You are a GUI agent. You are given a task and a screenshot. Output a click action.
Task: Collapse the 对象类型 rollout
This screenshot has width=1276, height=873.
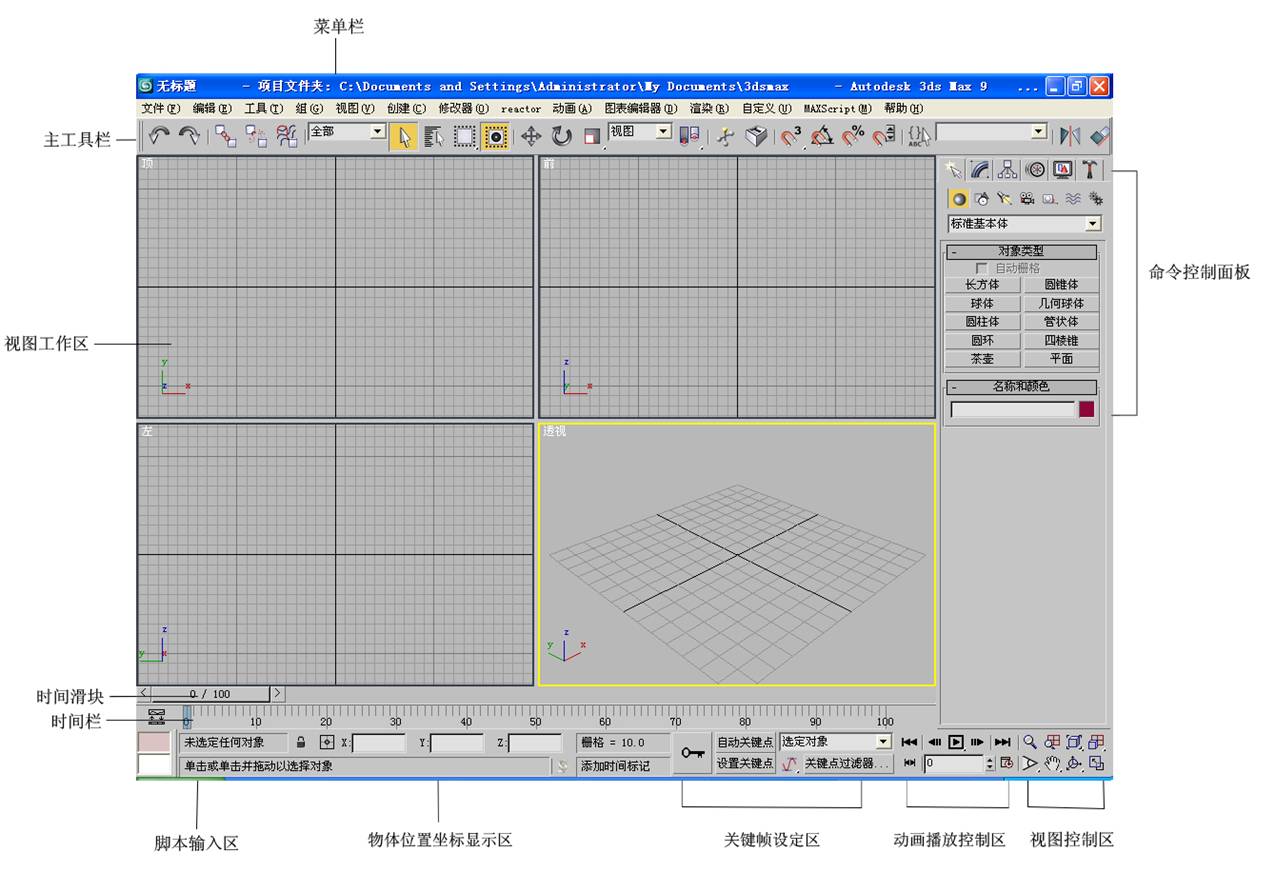point(1021,252)
